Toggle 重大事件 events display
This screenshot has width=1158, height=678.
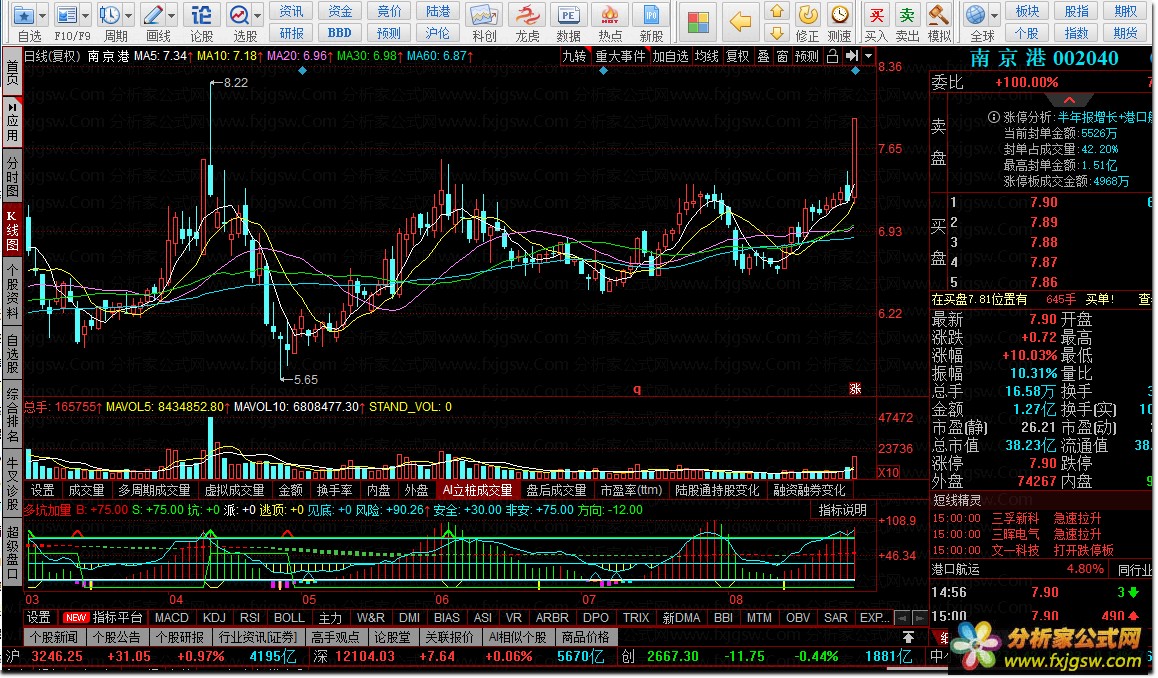click(x=620, y=56)
